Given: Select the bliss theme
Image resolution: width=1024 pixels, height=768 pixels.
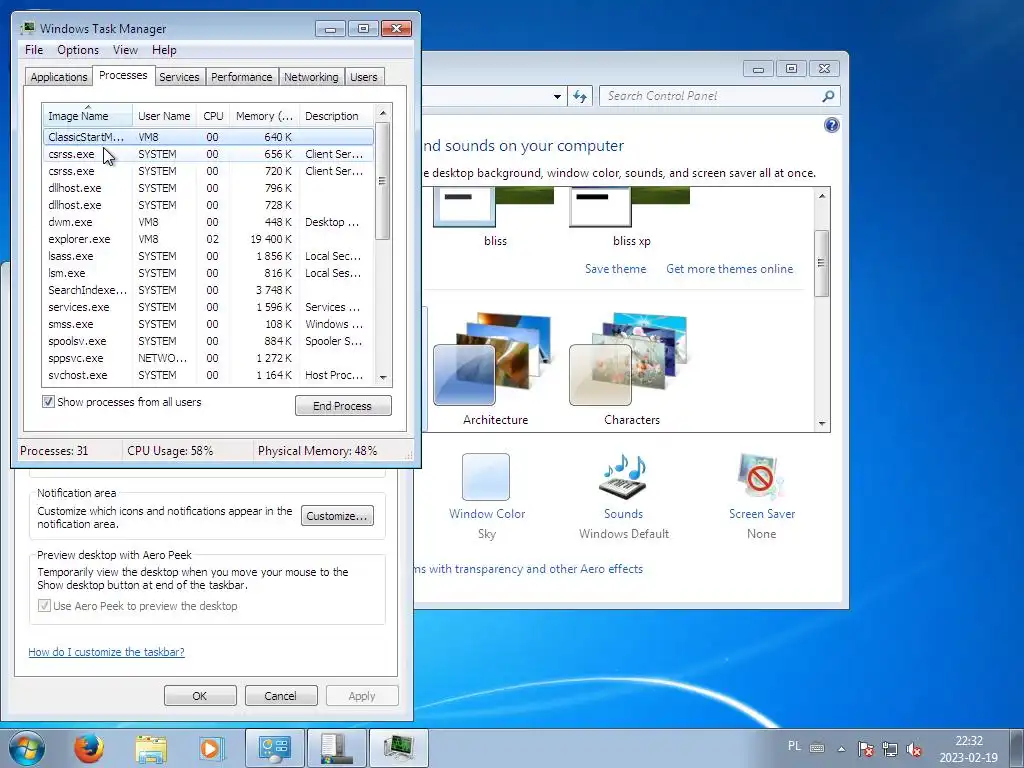Looking at the screenshot, I should pos(495,217).
